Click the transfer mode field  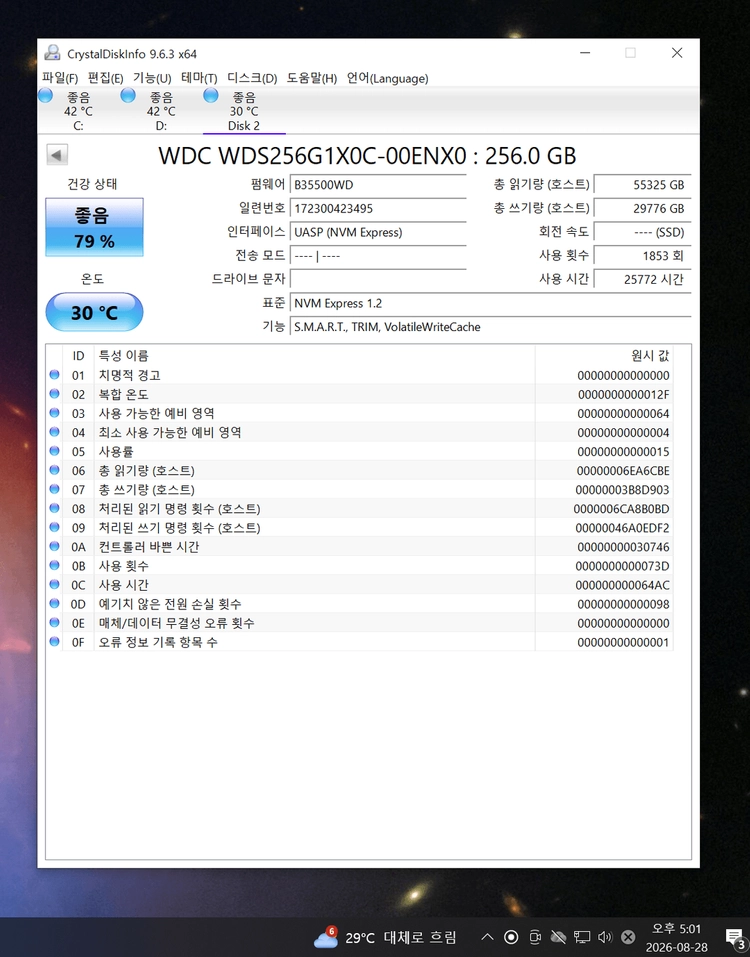coord(378,256)
